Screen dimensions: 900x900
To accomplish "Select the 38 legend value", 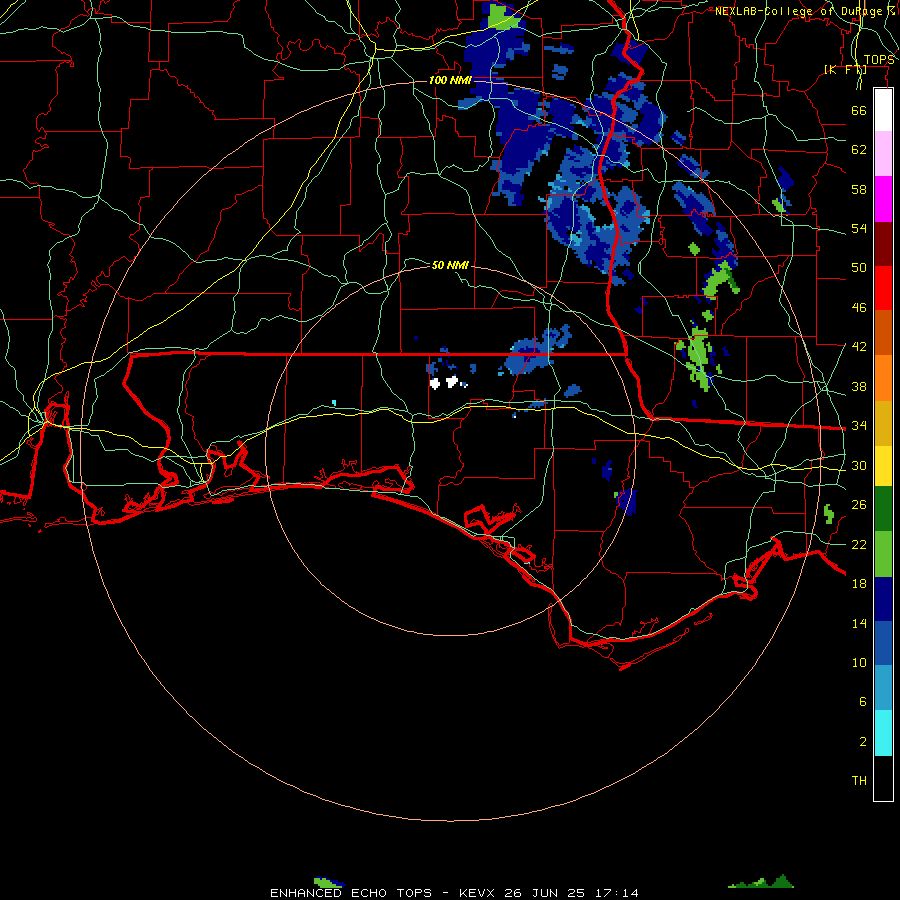I will [x=859, y=386].
